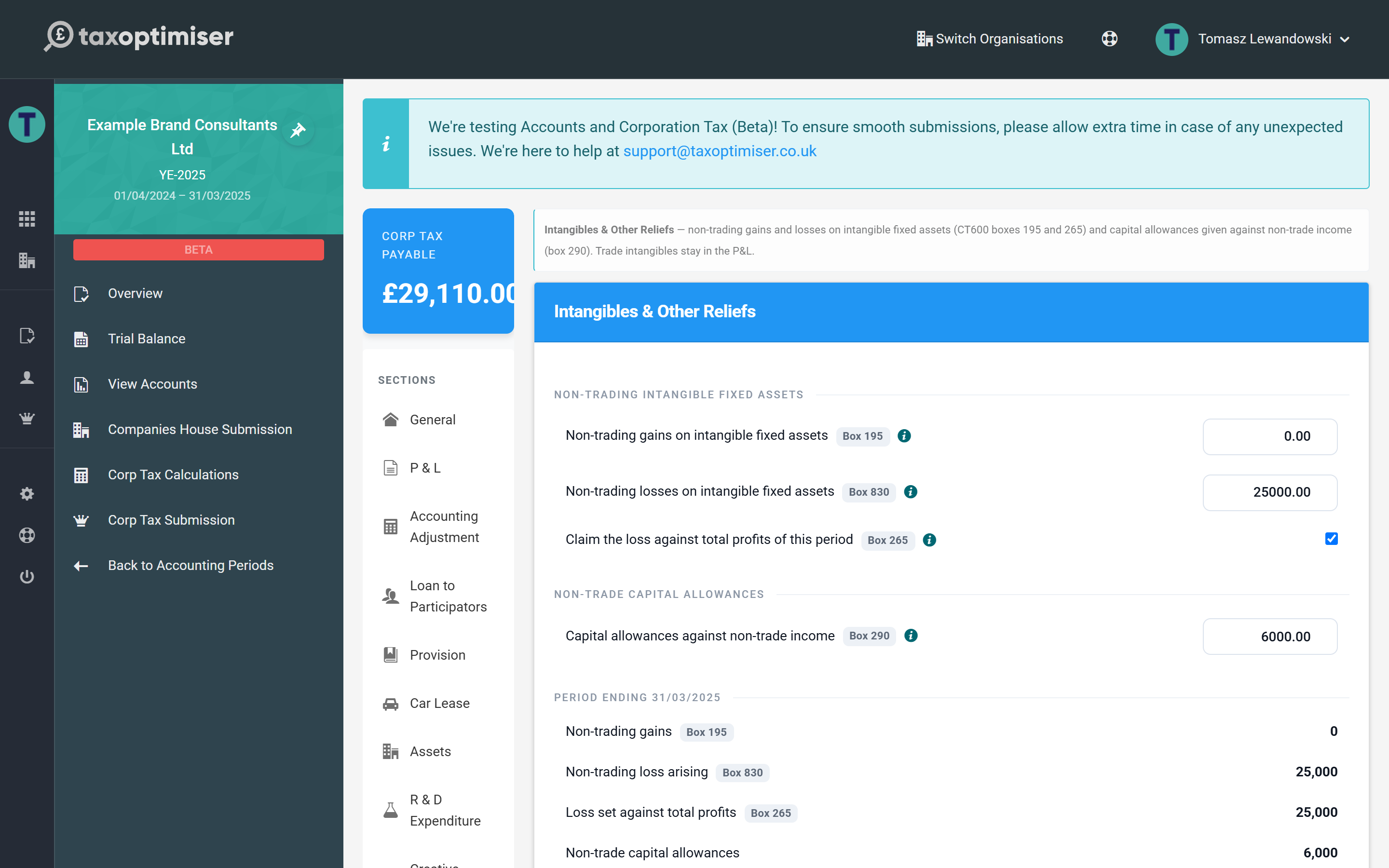1389x868 pixels.
Task: Show info for Box 830 non-trading losses
Action: (910, 491)
